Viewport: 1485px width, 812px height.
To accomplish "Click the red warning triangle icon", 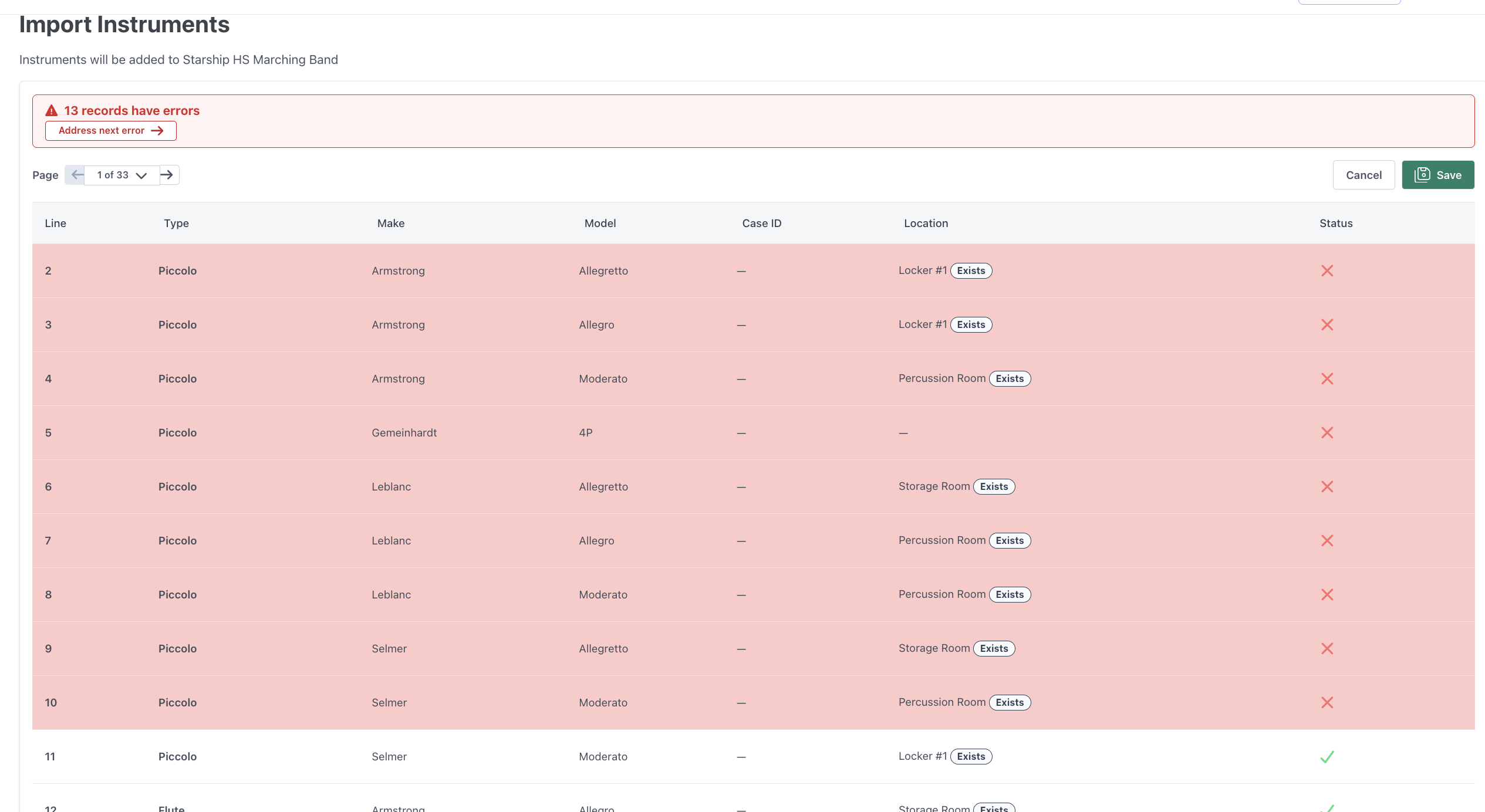I will 52,110.
